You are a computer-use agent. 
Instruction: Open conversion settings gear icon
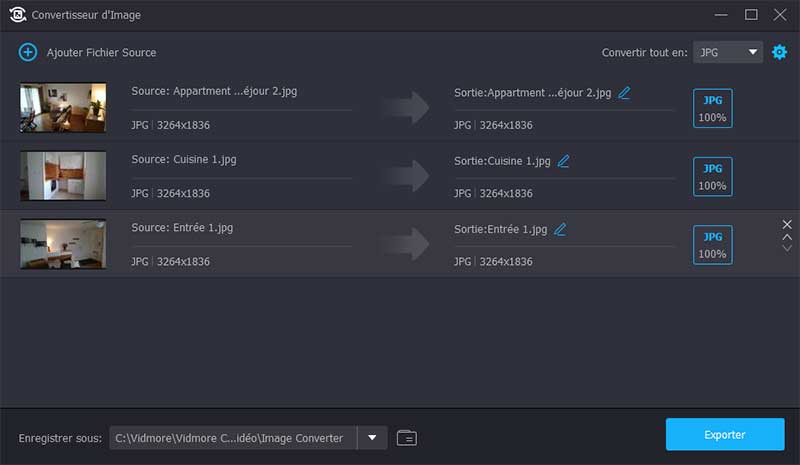pos(779,52)
